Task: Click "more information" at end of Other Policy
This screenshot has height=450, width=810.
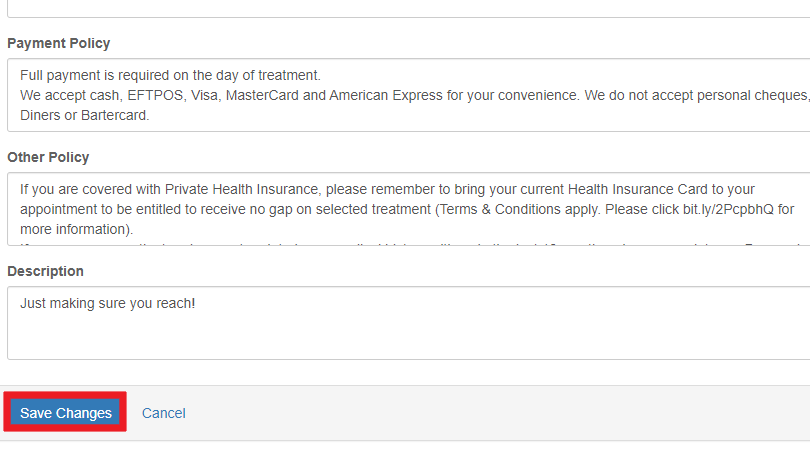Action: [72, 229]
